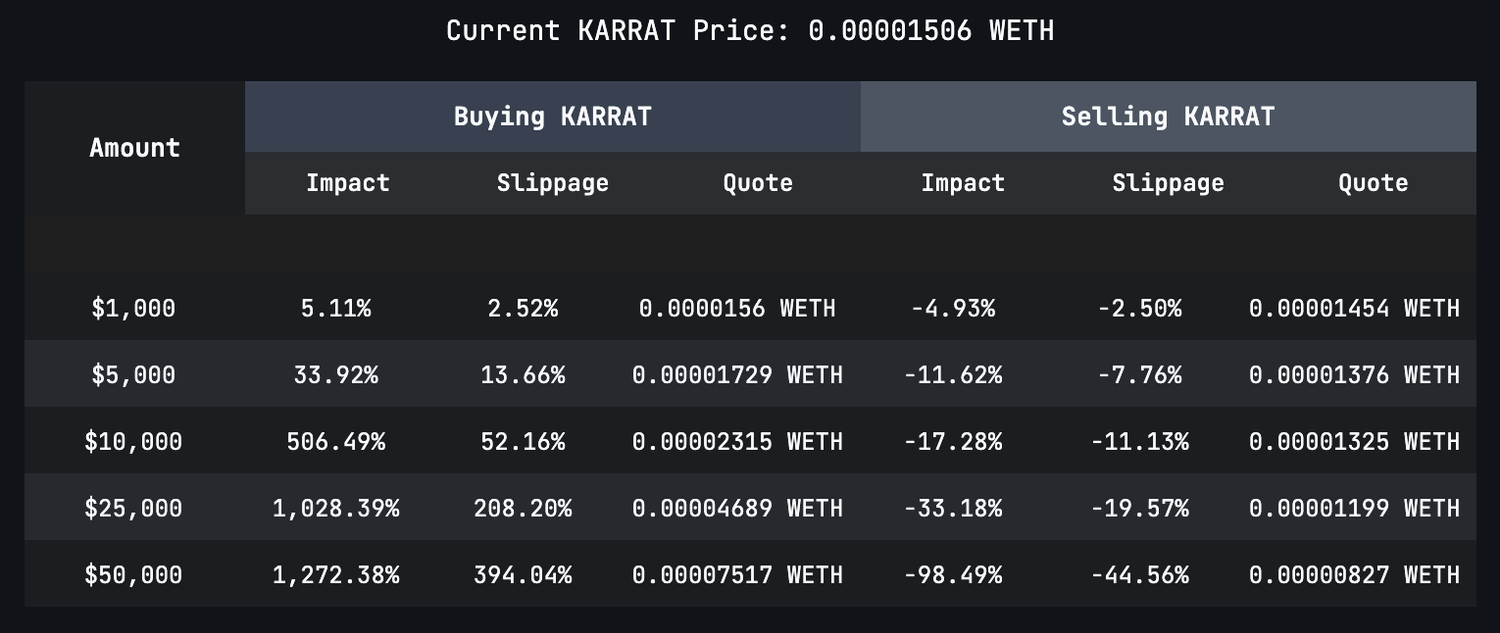The width and height of the screenshot is (1500, 633).
Task: Select the $1,000 amount row
Action: point(133,308)
